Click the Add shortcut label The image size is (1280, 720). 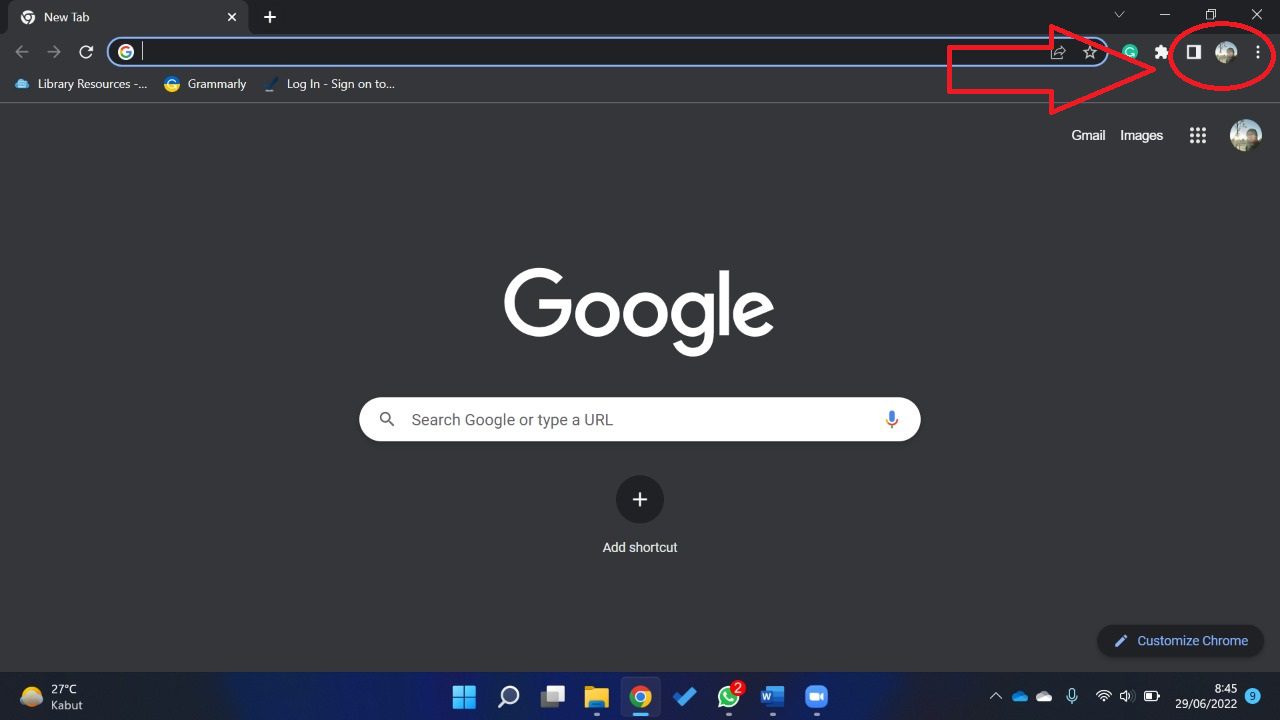coord(640,547)
